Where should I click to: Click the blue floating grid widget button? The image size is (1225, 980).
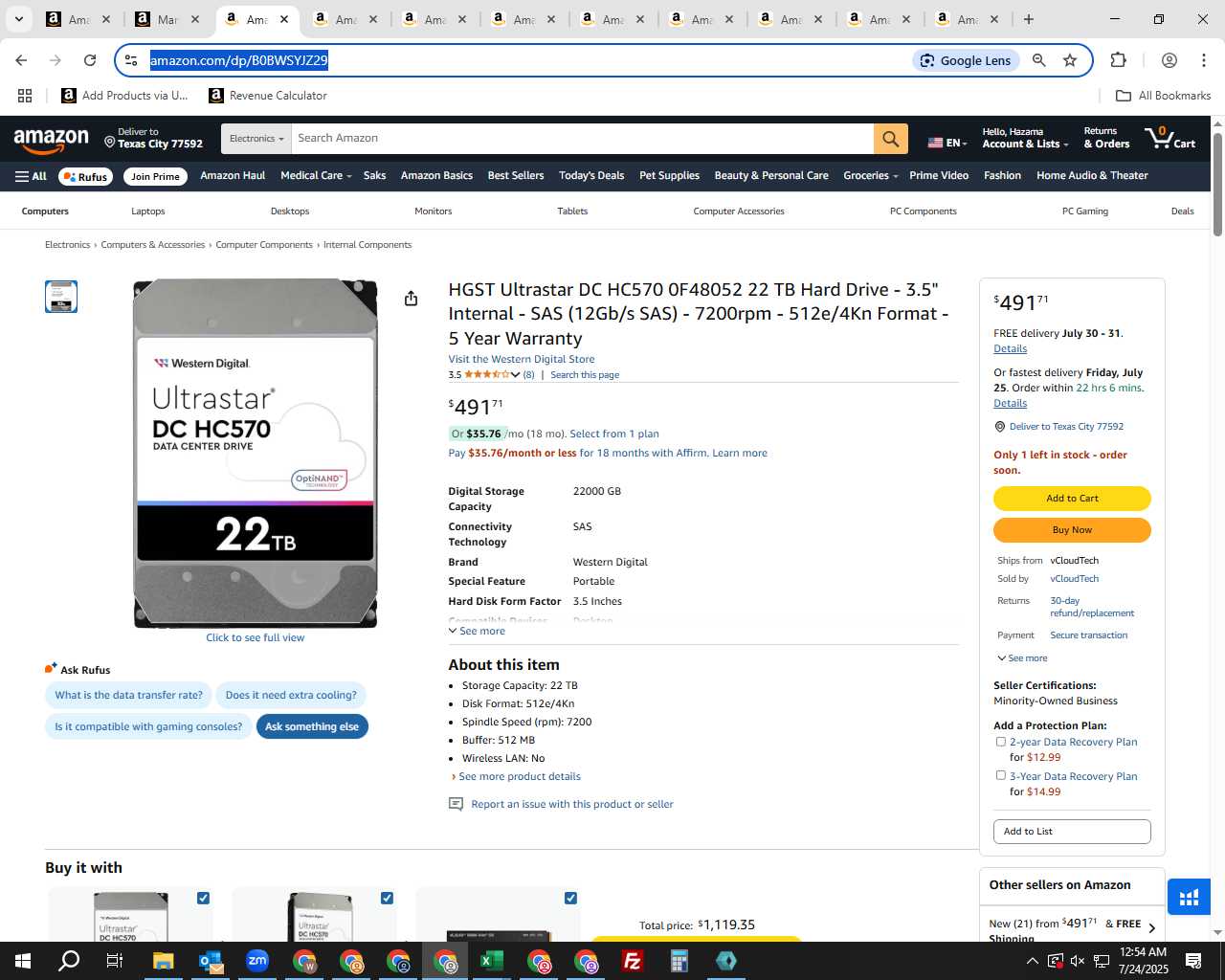1189,898
